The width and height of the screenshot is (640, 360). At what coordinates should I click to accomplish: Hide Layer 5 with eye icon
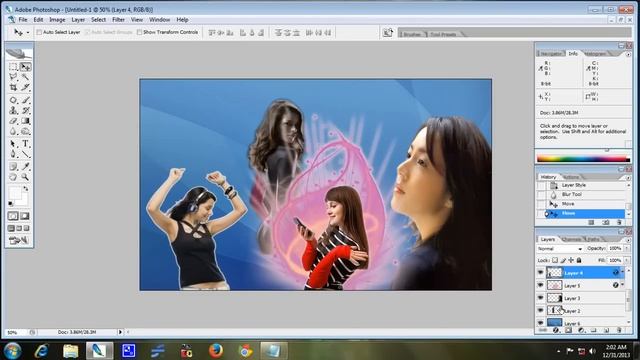541,285
